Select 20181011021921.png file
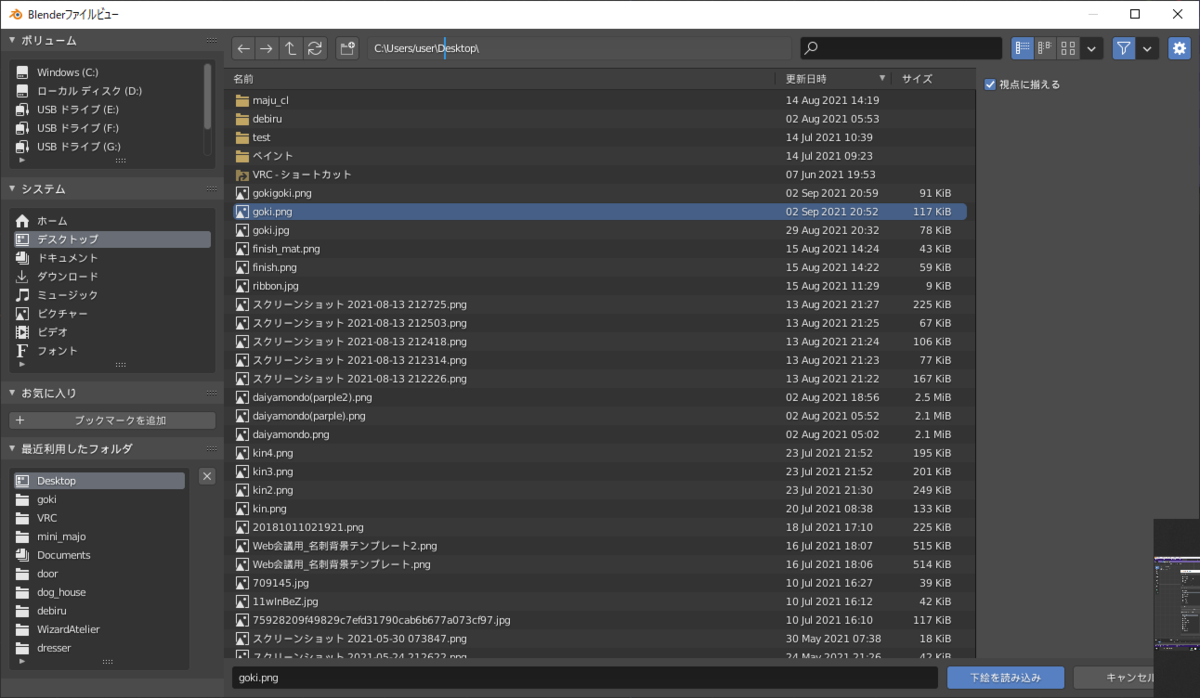The height and width of the screenshot is (698, 1200). 600,527
